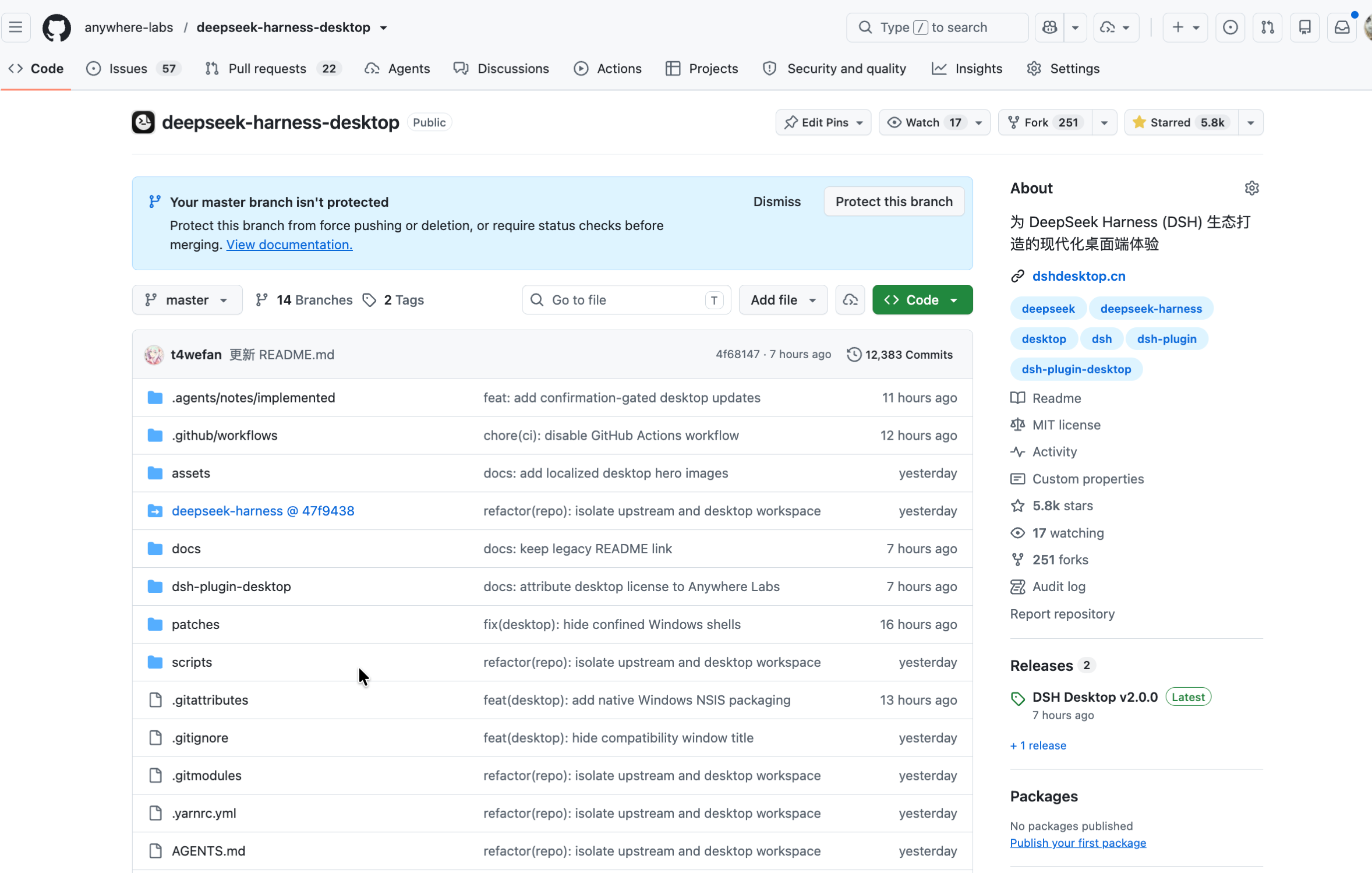Viewport: 1372px width, 873px height.
Task: Open the agents cloud dropdown in header
Action: [x=1116, y=27]
